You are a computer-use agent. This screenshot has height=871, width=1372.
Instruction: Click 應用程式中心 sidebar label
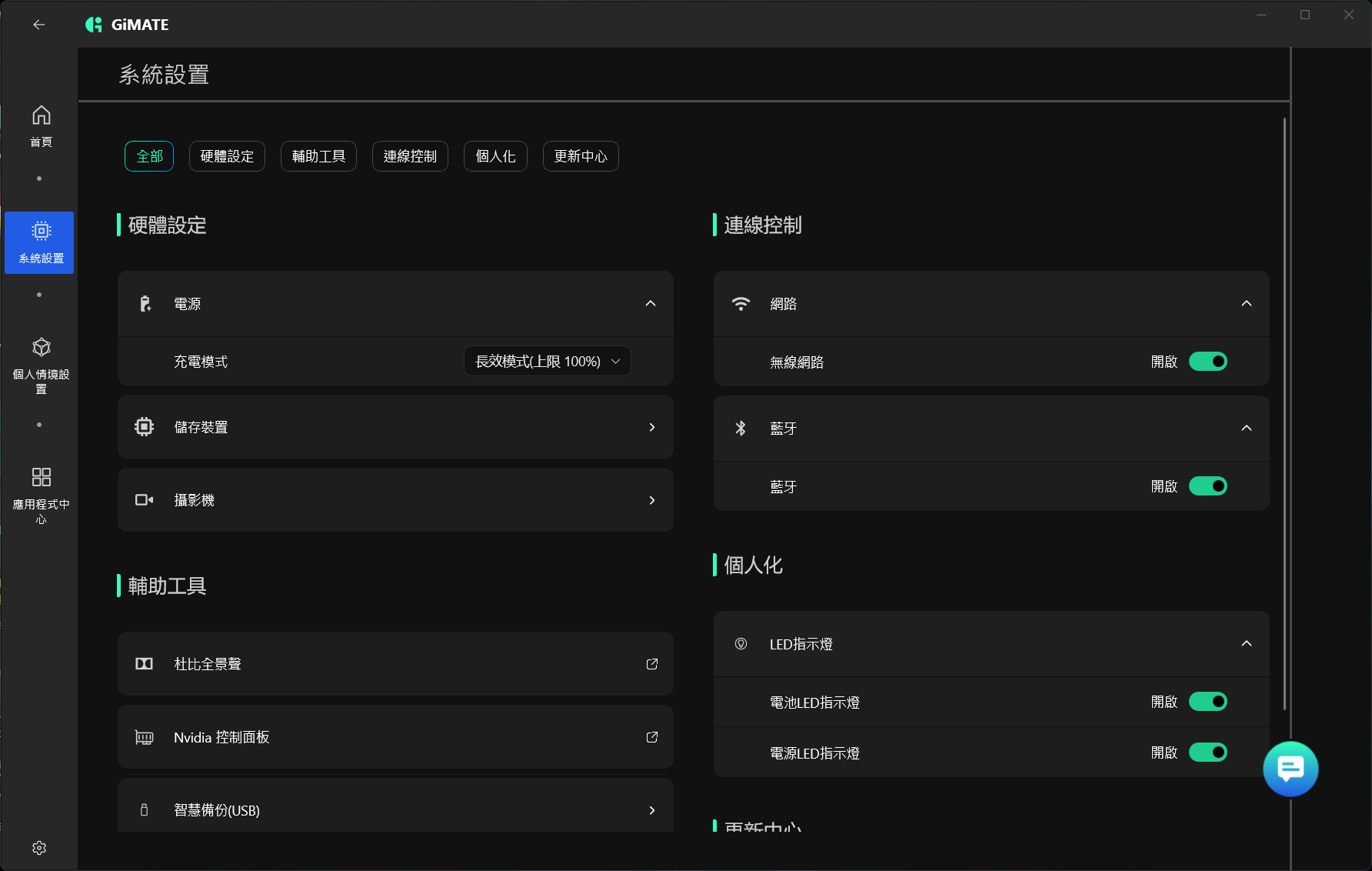pyautogui.click(x=42, y=512)
